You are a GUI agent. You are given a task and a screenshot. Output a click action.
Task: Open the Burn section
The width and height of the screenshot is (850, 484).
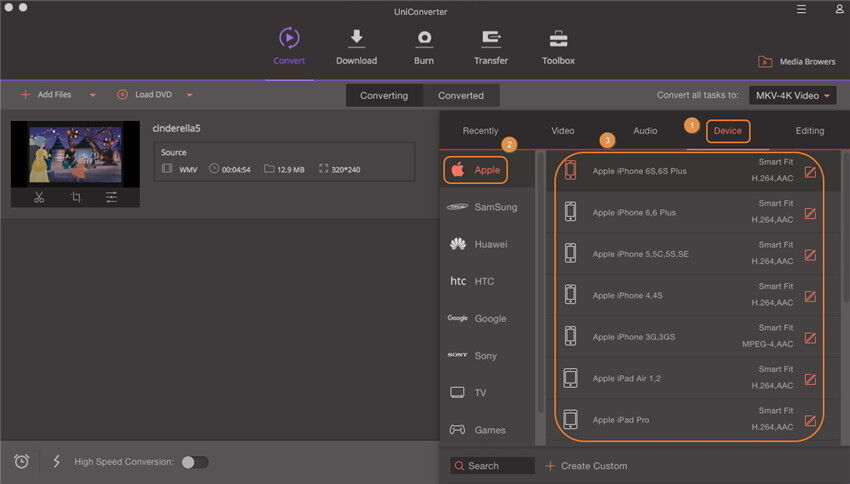pos(425,47)
